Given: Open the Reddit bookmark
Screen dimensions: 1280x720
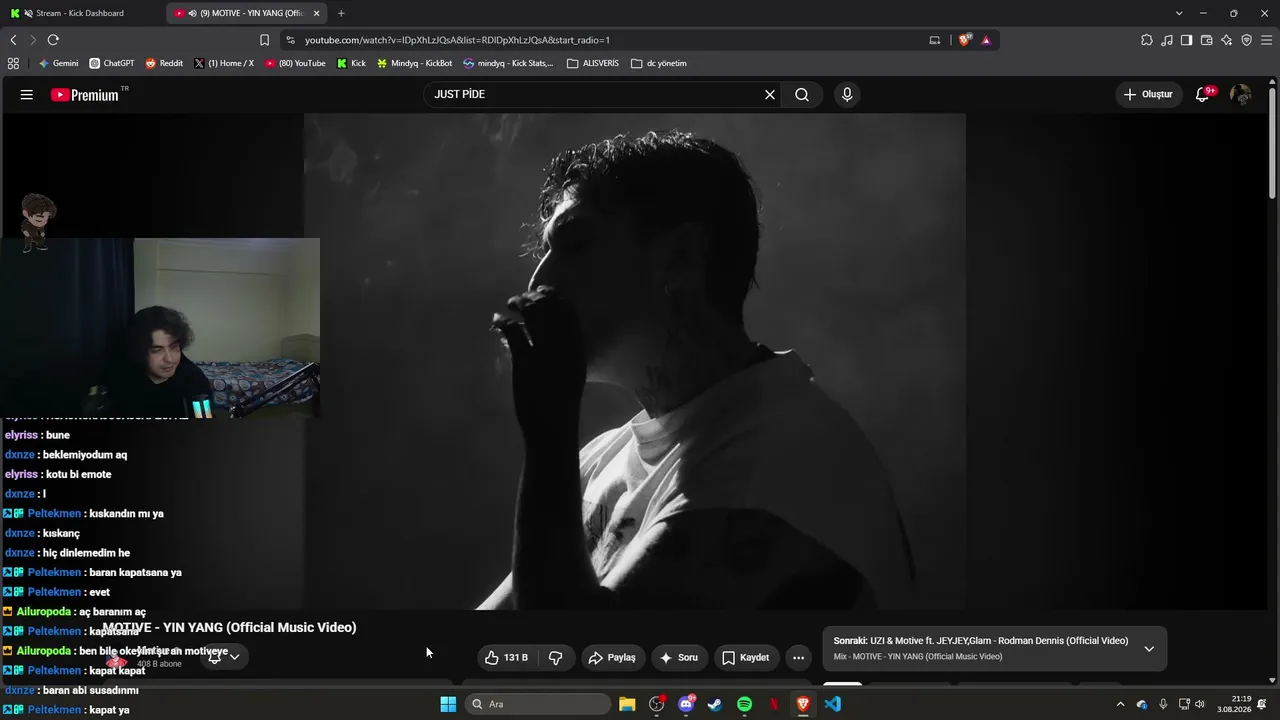Looking at the screenshot, I should point(164,63).
